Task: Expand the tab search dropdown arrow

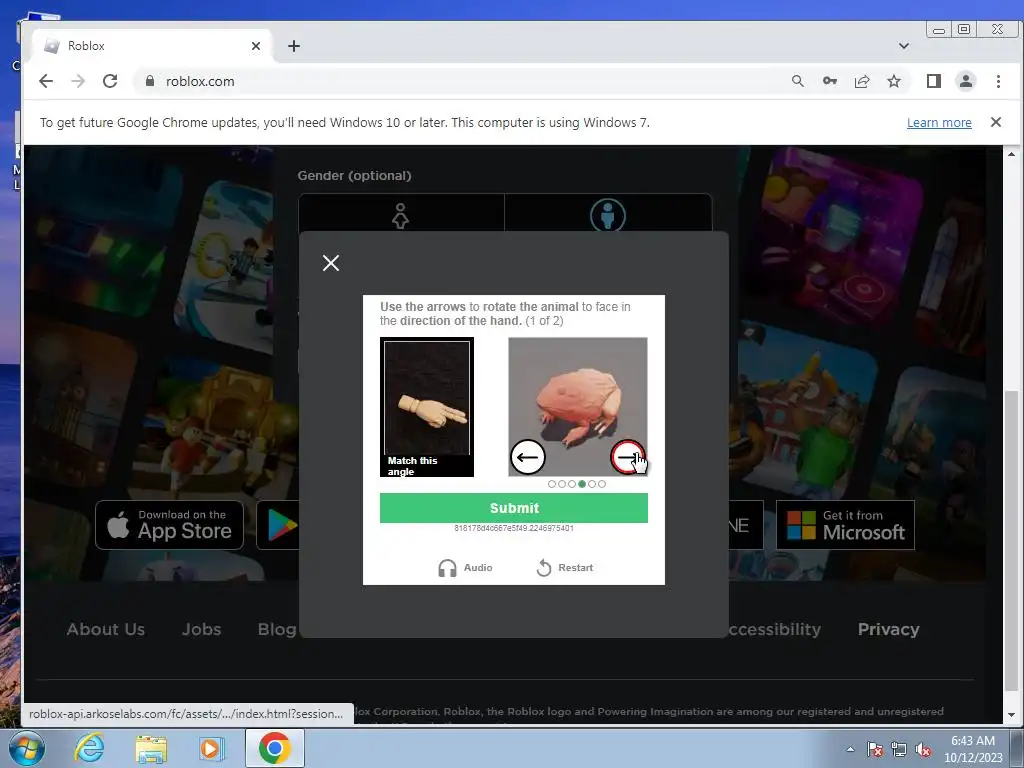Action: 904,46
